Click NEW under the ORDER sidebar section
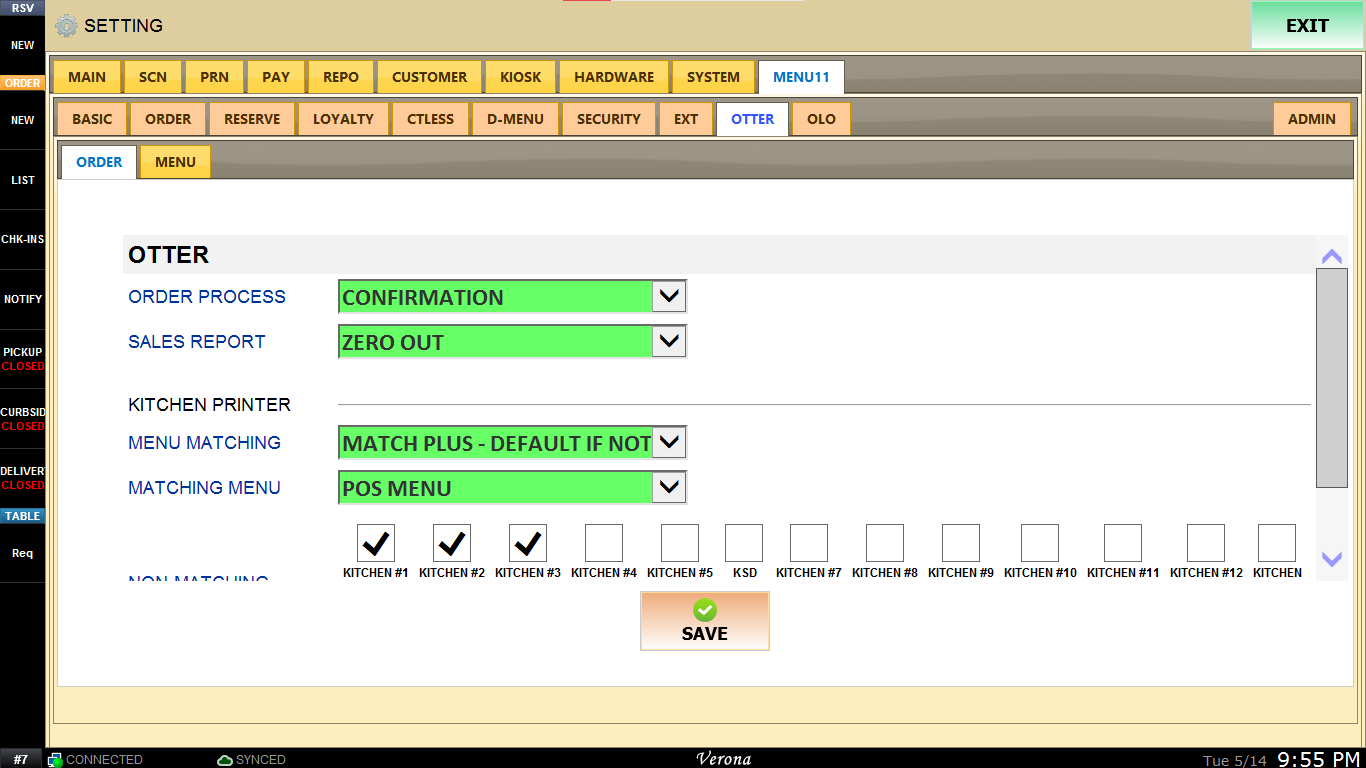Image resolution: width=1366 pixels, height=768 pixels. point(23,120)
